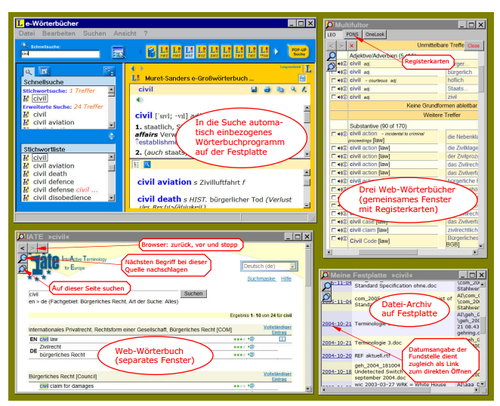Click the Multifultor stop (red X) button

coord(351,46)
